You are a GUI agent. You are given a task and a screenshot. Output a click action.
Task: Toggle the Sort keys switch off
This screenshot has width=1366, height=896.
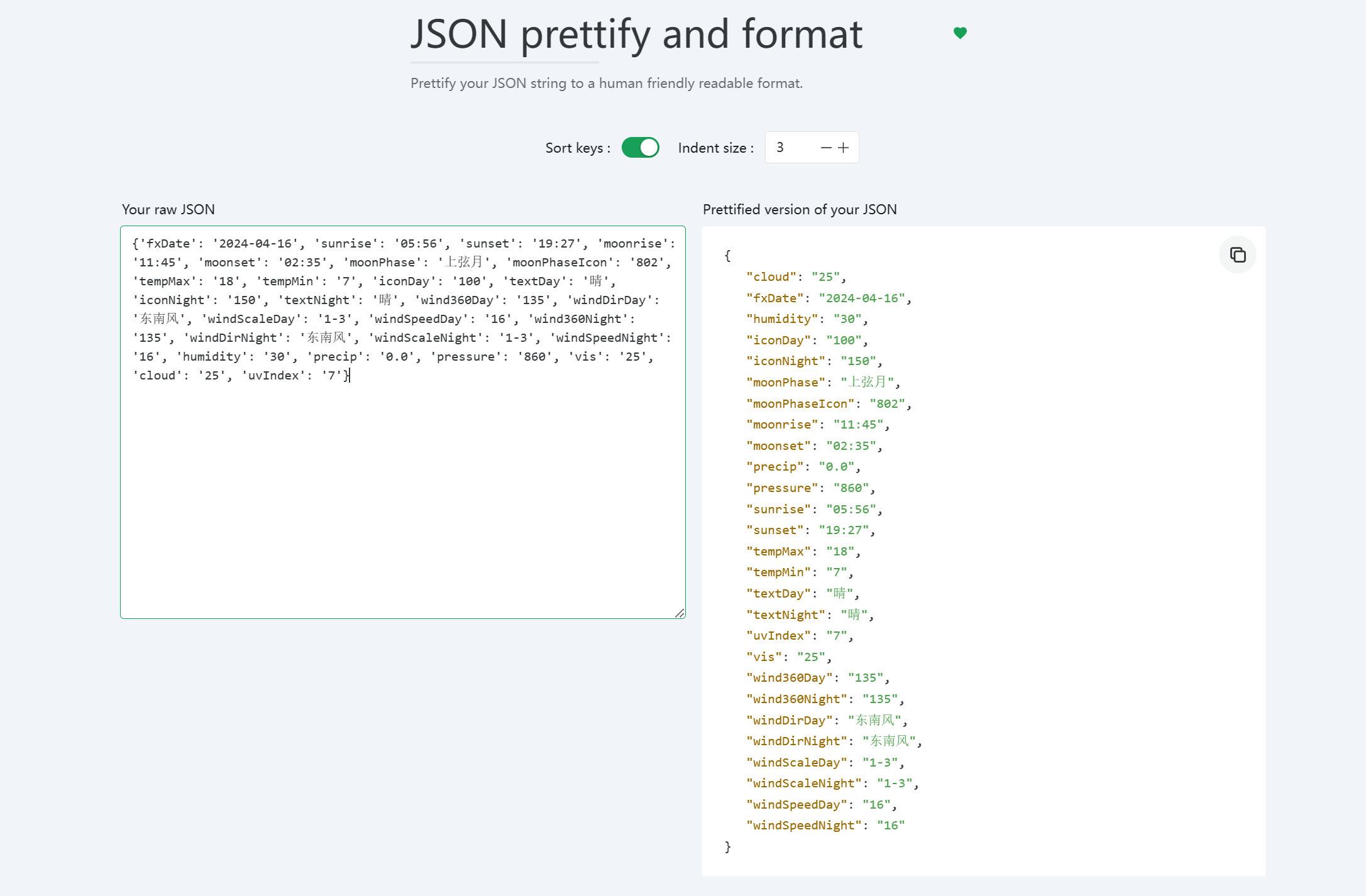point(640,148)
